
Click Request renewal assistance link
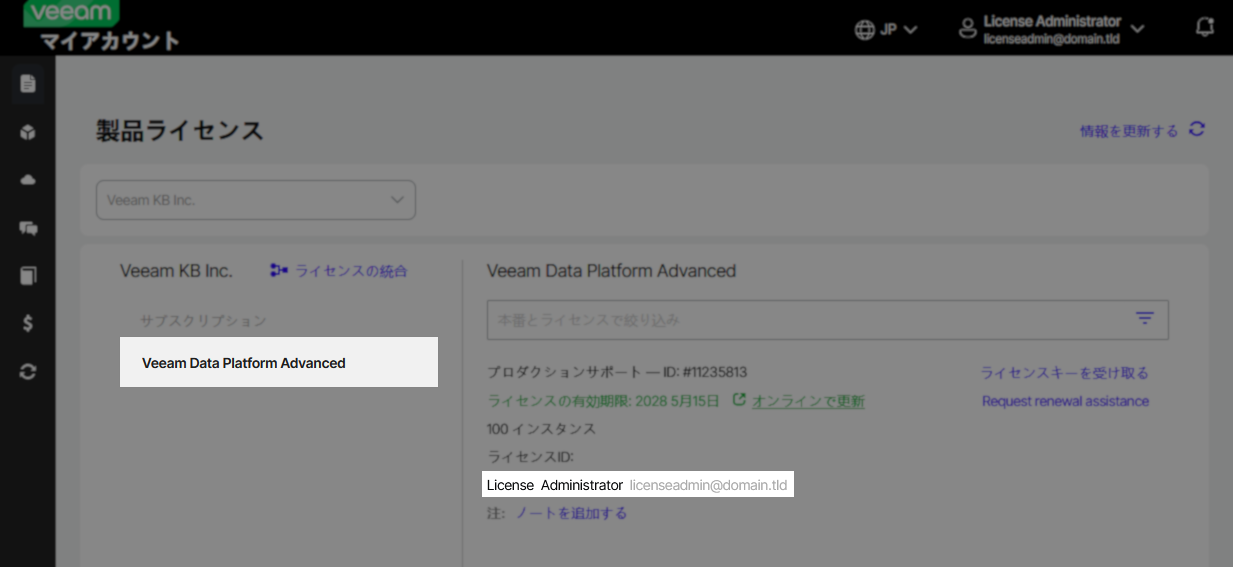pyautogui.click(x=1065, y=401)
